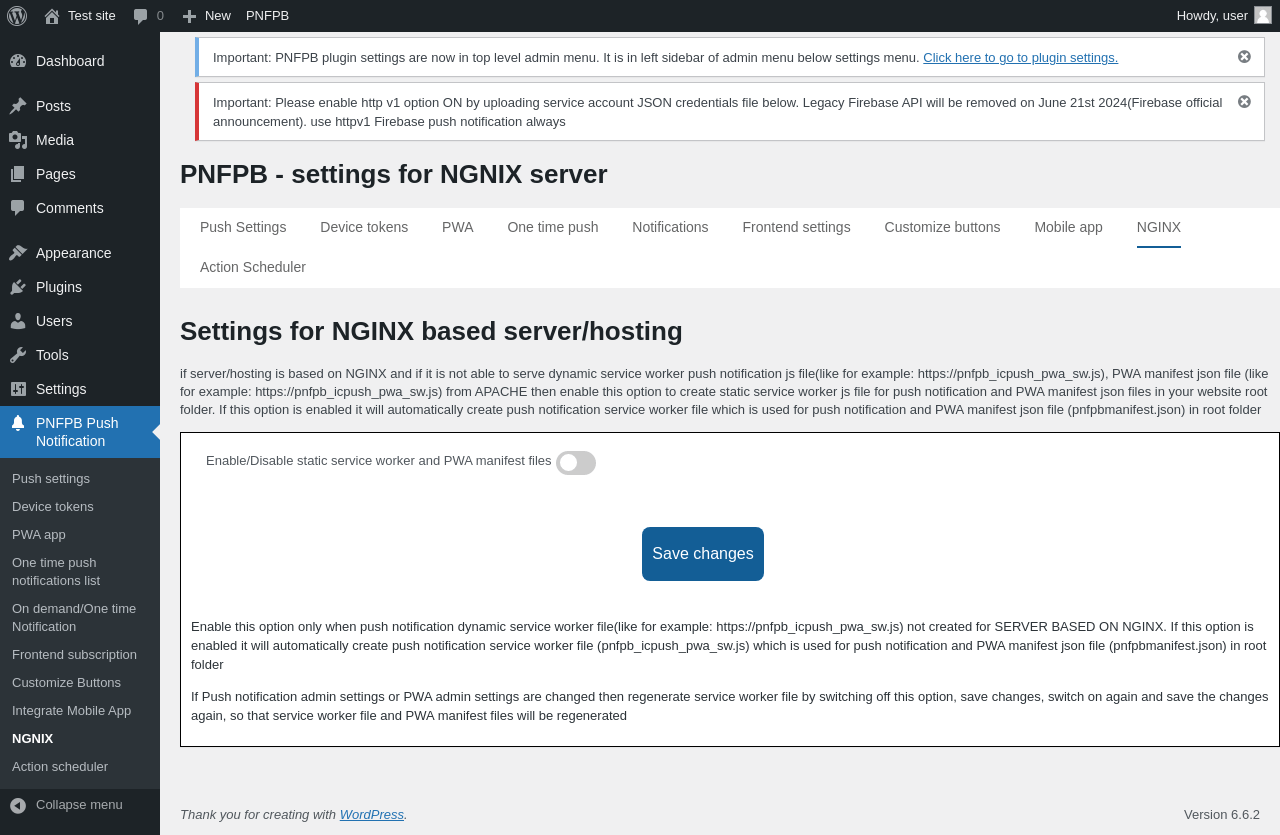
Task: Open the WordPress link in the footer
Action: coord(372,815)
